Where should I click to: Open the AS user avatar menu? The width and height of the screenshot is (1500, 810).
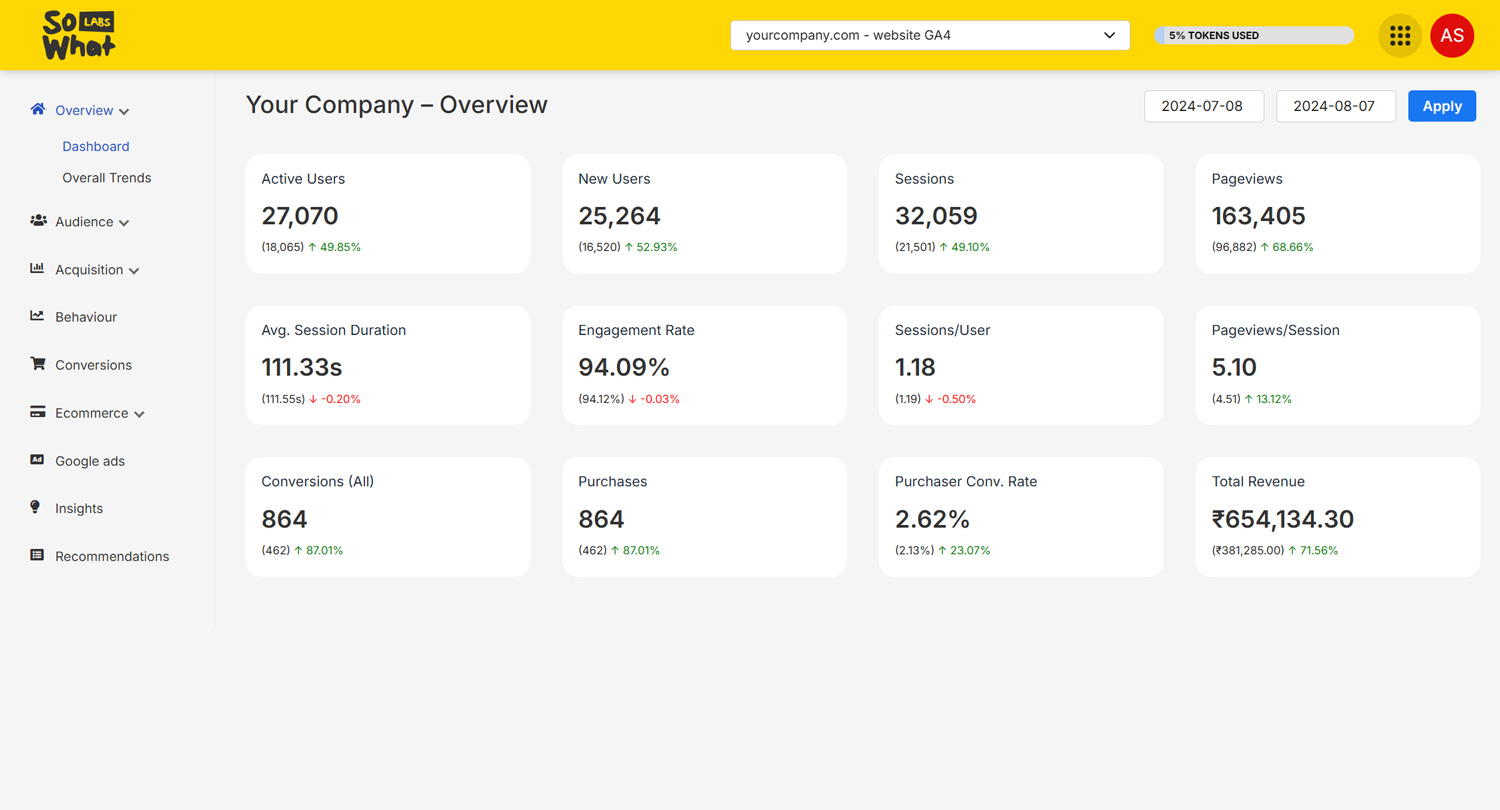[1452, 36]
